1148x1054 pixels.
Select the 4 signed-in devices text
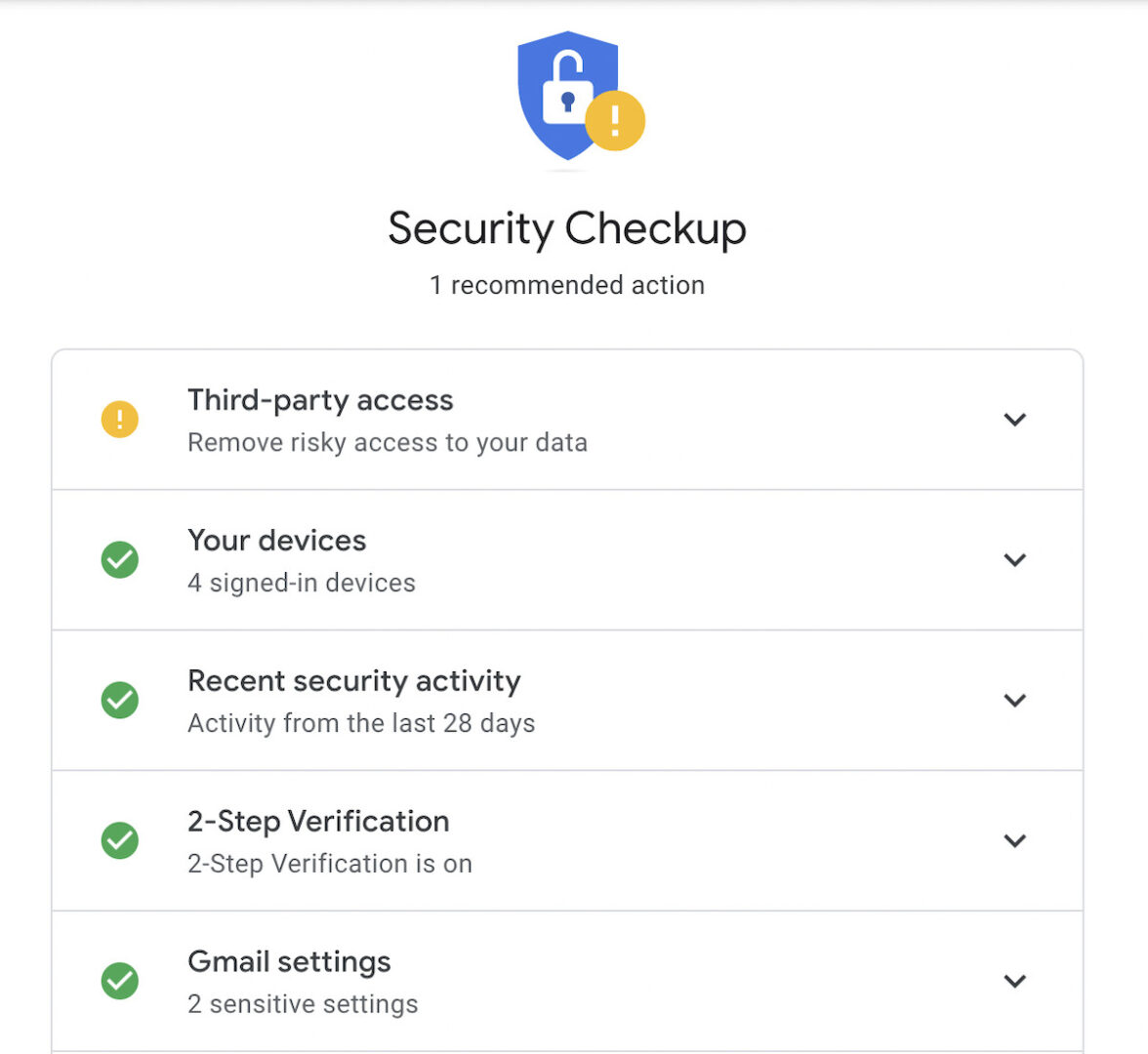pos(301,583)
